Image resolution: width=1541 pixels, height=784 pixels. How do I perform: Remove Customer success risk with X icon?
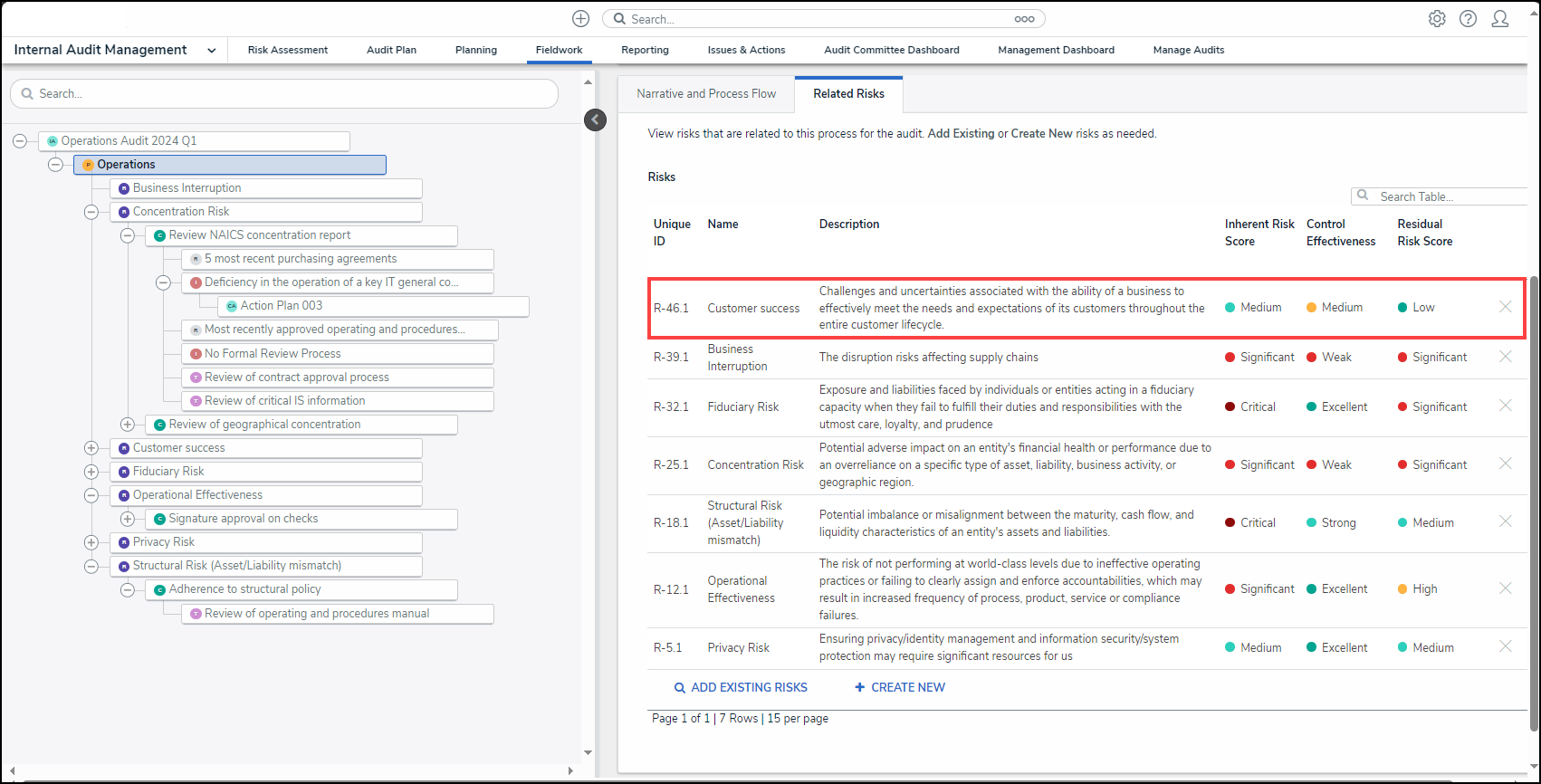tap(1505, 307)
